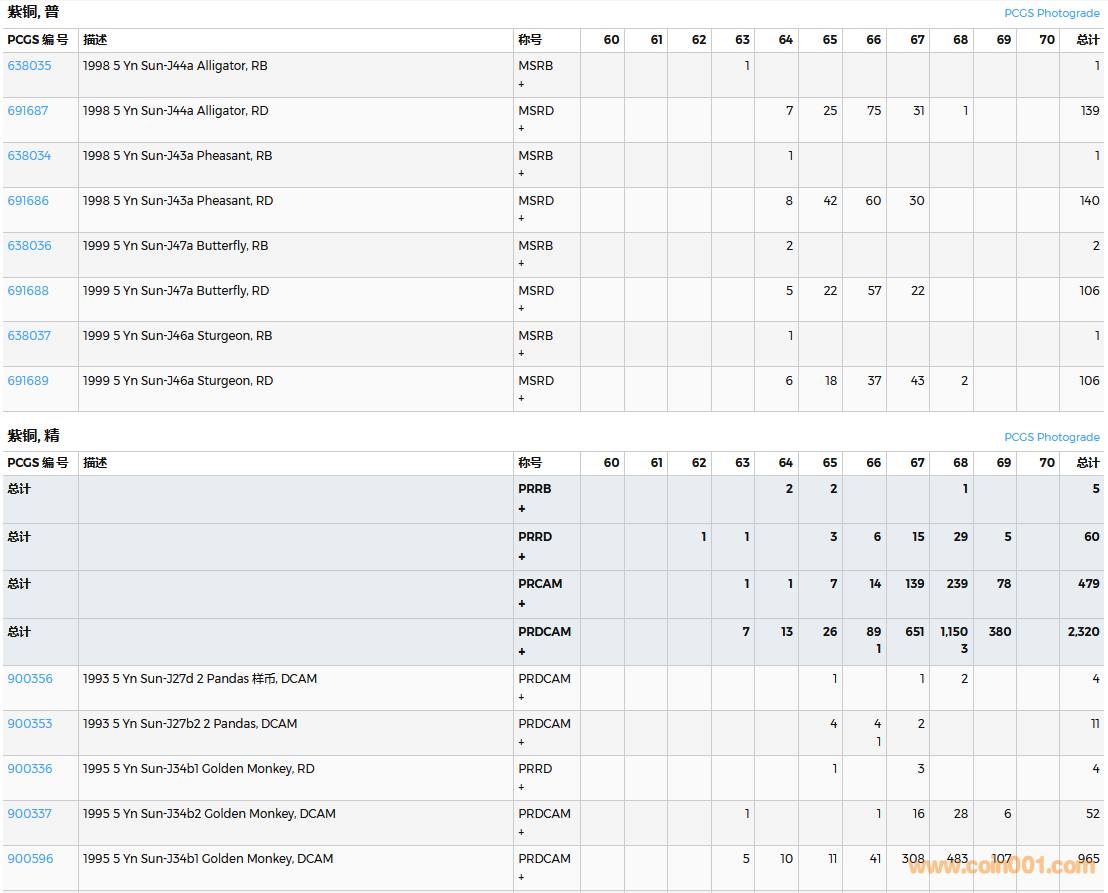This screenshot has height=893, width=1108.
Task: Select PCGS number 638036 Butterfly RB
Action: click(29, 246)
